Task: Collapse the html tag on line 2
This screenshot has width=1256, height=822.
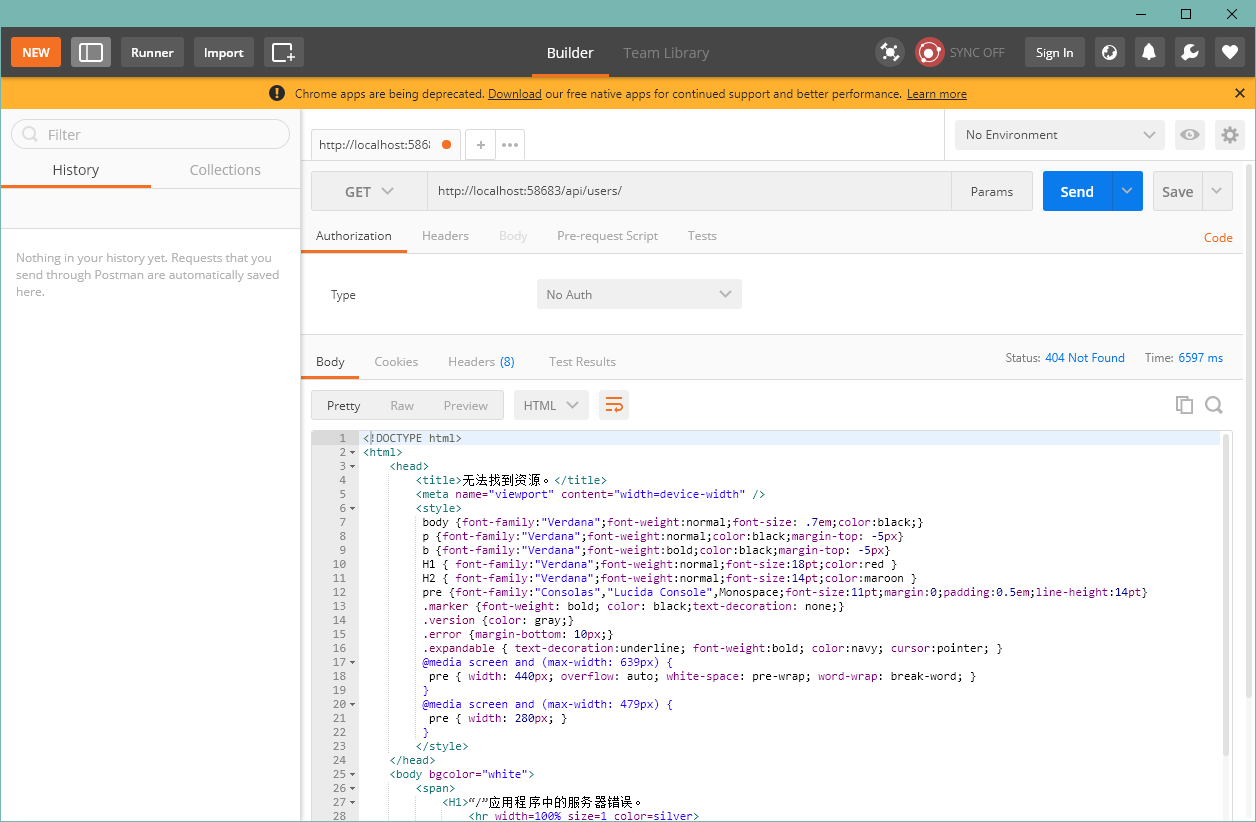Action: [x=352, y=453]
